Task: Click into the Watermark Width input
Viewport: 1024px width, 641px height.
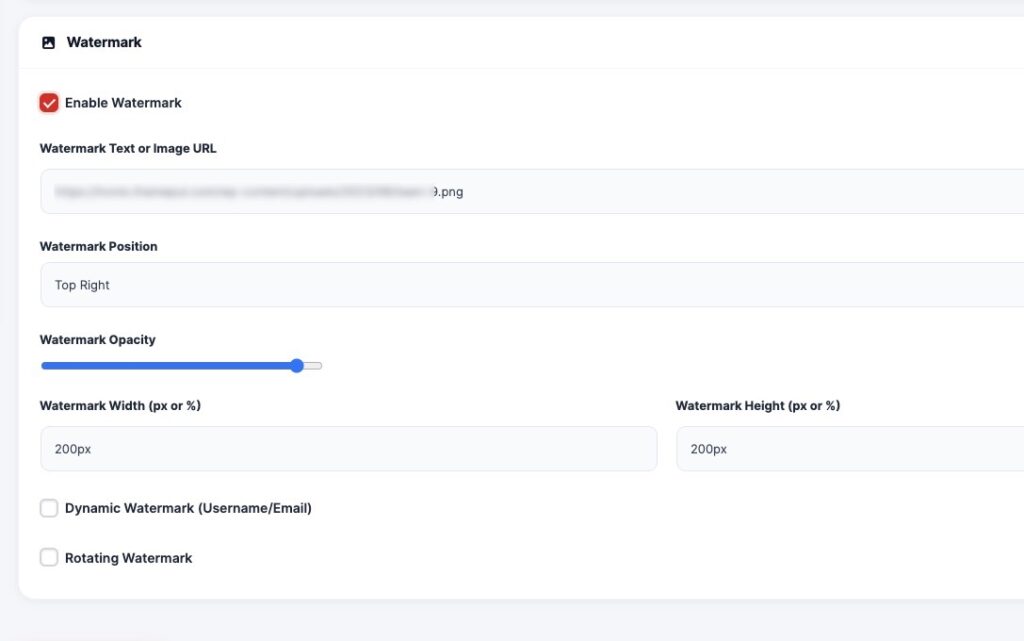Action: 348,449
